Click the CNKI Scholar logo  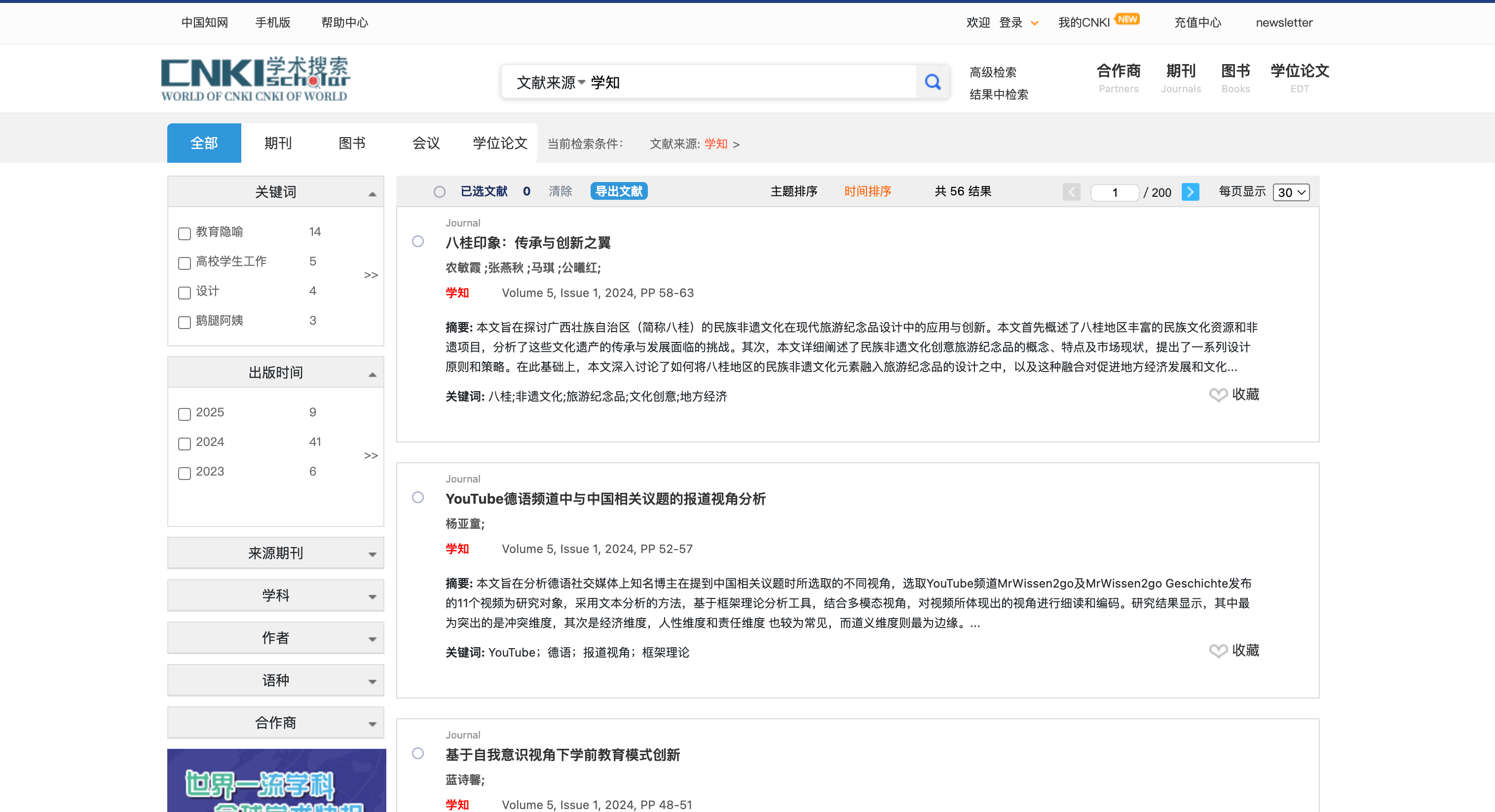click(x=254, y=78)
